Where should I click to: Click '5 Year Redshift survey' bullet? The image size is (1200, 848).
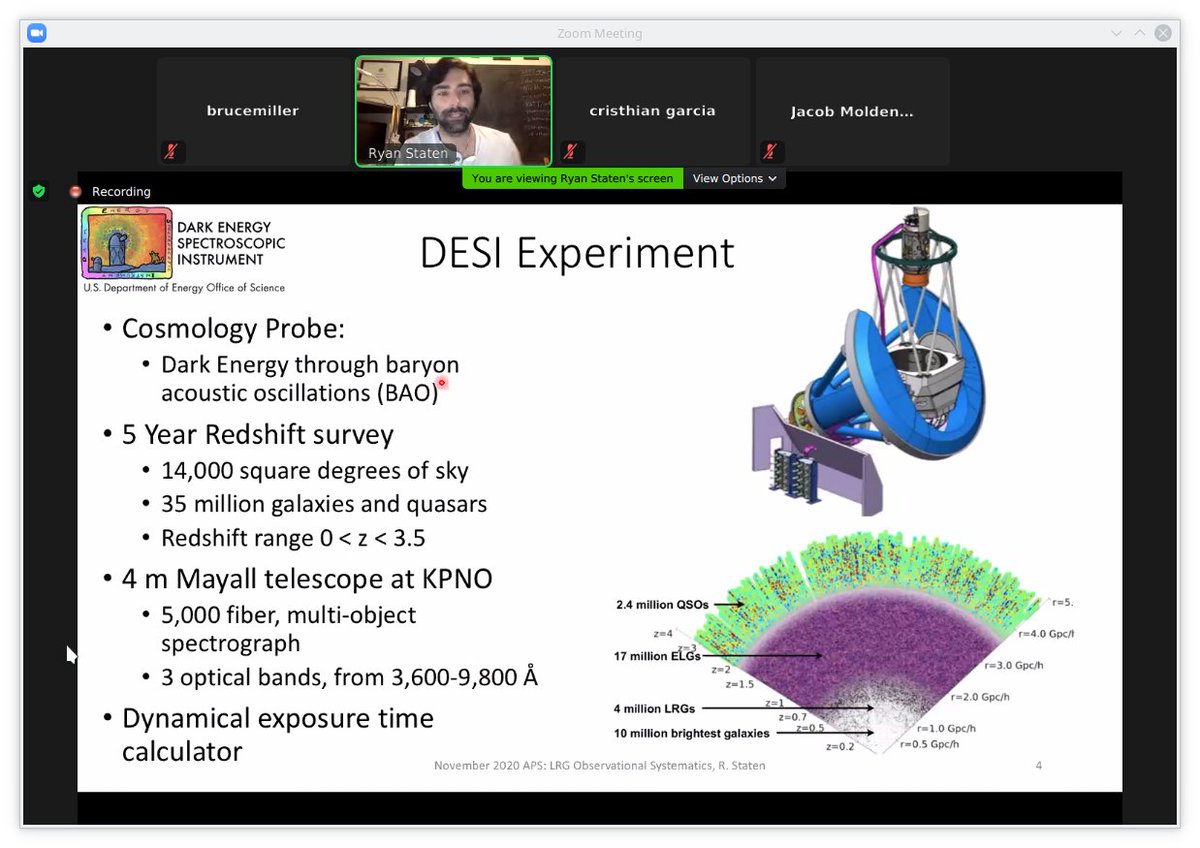point(258,435)
